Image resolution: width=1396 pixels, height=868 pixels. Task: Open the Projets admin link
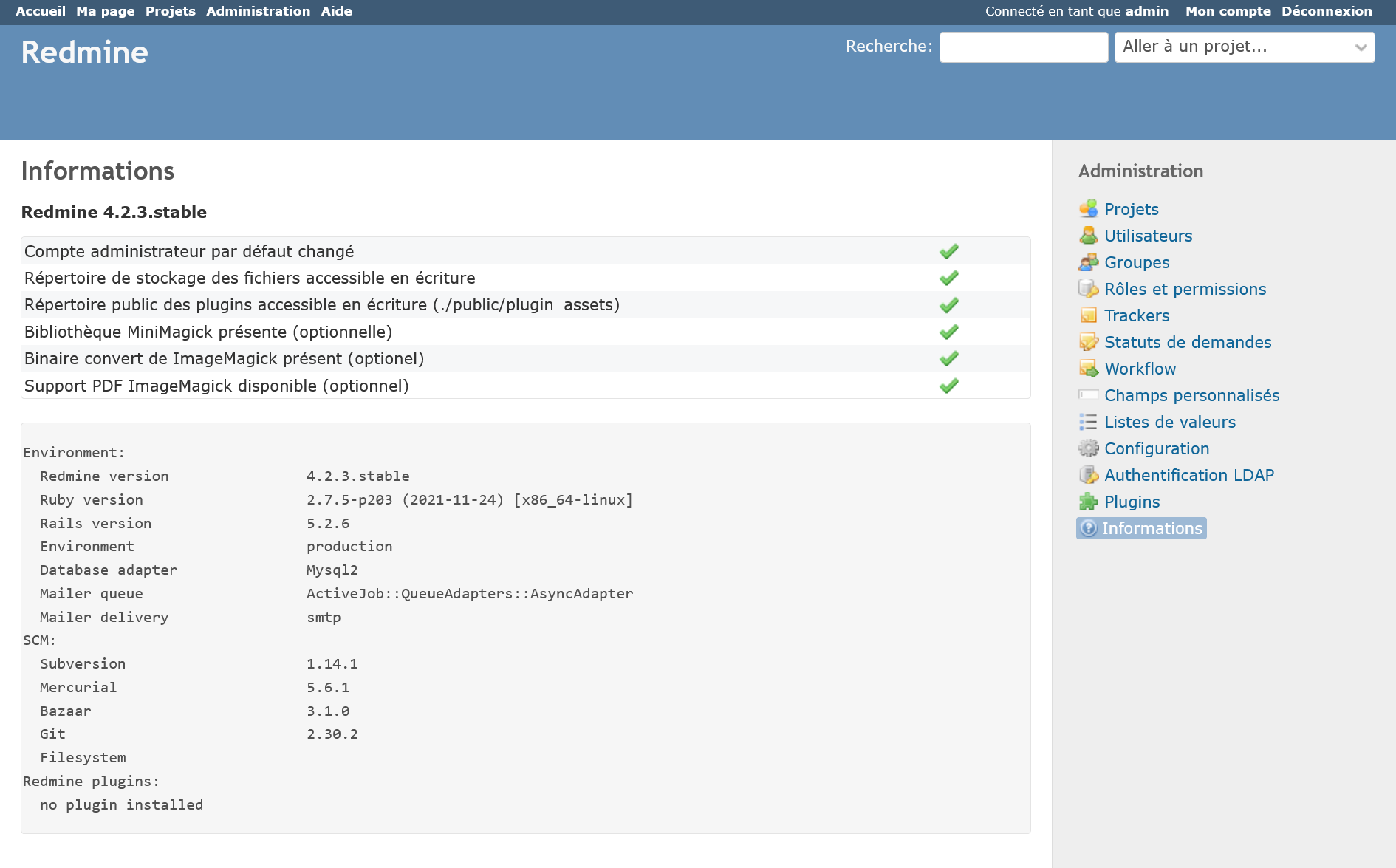click(1132, 209)
